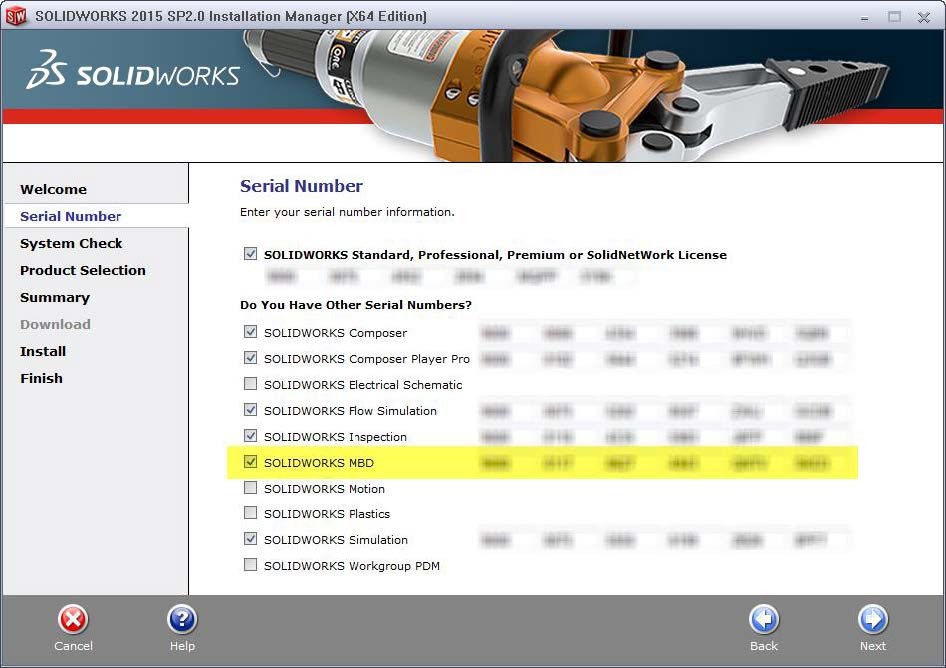This screenshot has width=946, height=668.
Task: Close the Installation Manager window
Action: (x=924, y=17)
